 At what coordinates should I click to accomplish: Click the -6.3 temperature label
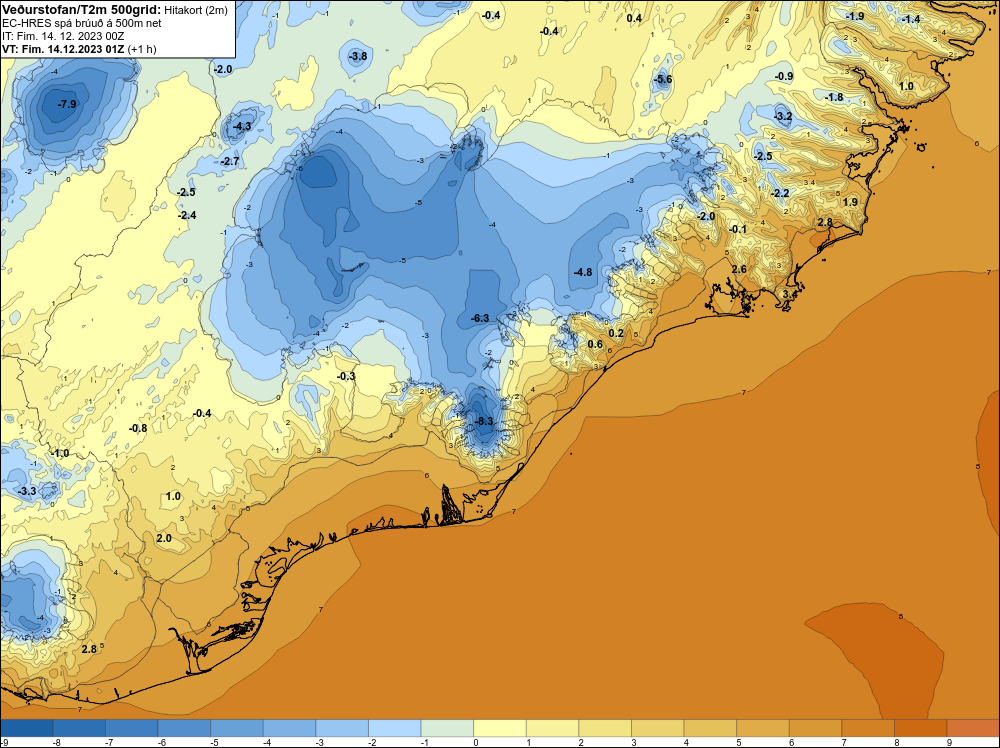(480, 318)
